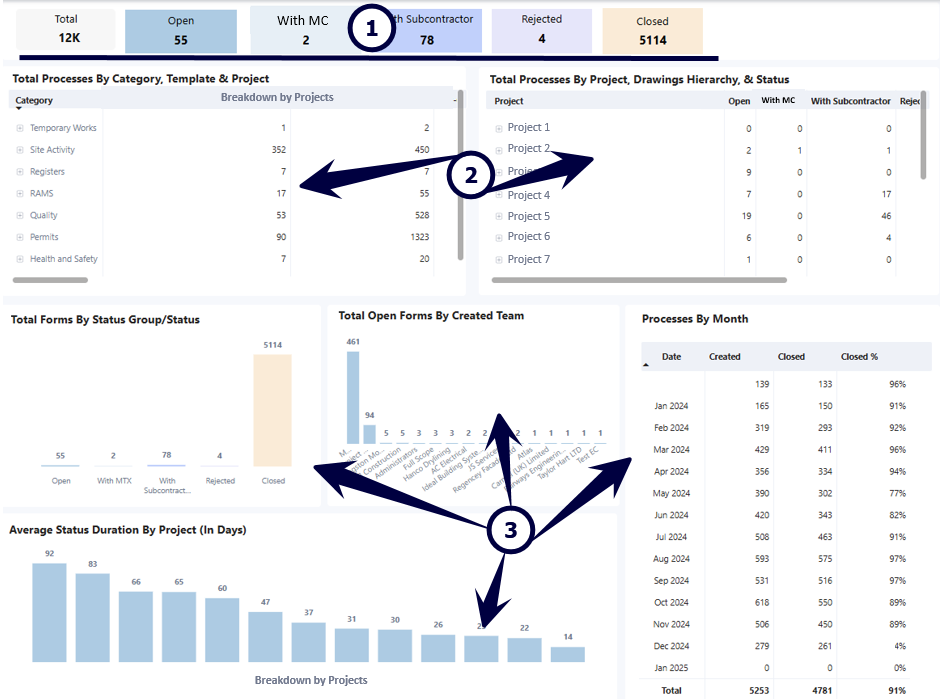The height and width of the screenshot is (699, 943).
Task: Select the Closed 5114 status card
Action: coord(653,31)
